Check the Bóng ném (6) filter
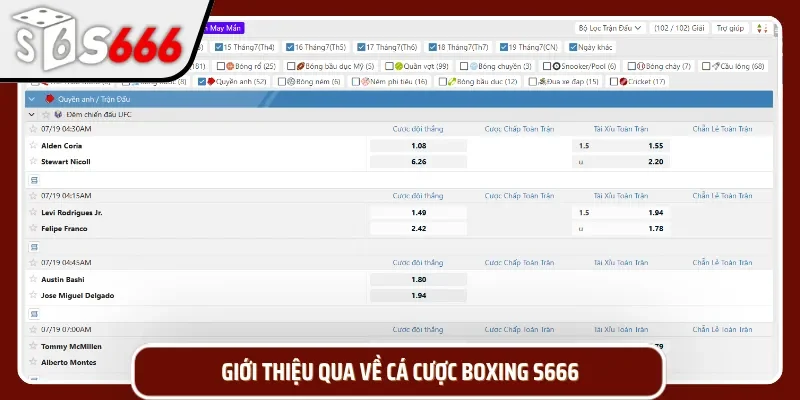The width and height of the screenshot is (800, 400). point(282,81)
